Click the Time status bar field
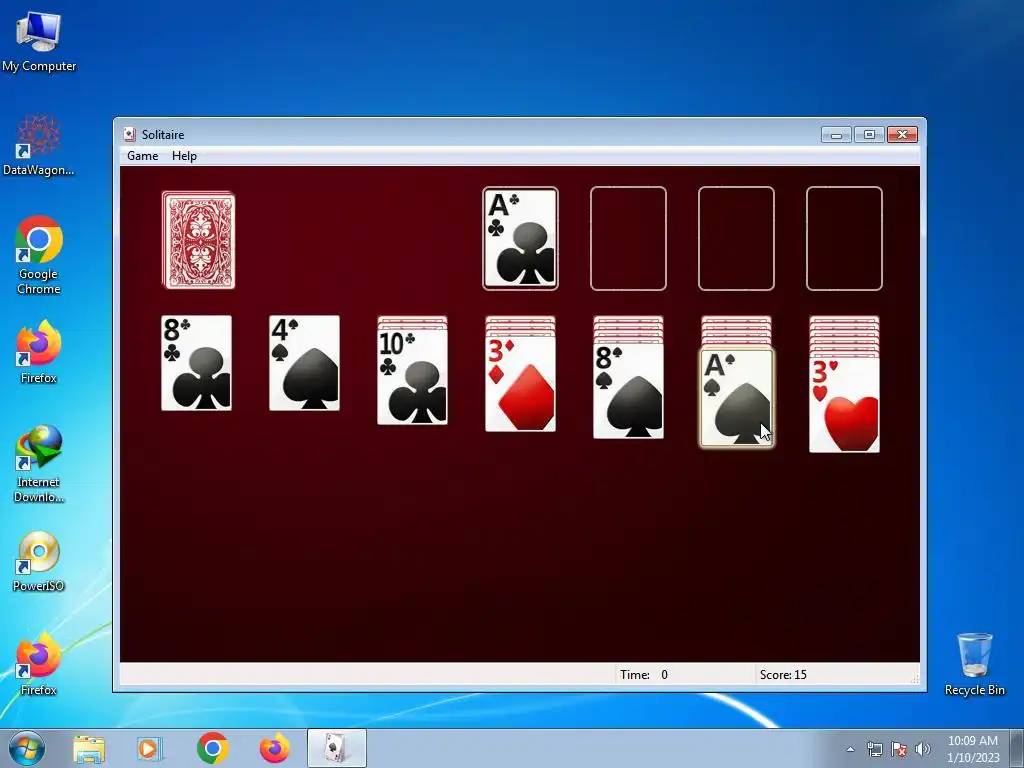 point(684,675)
